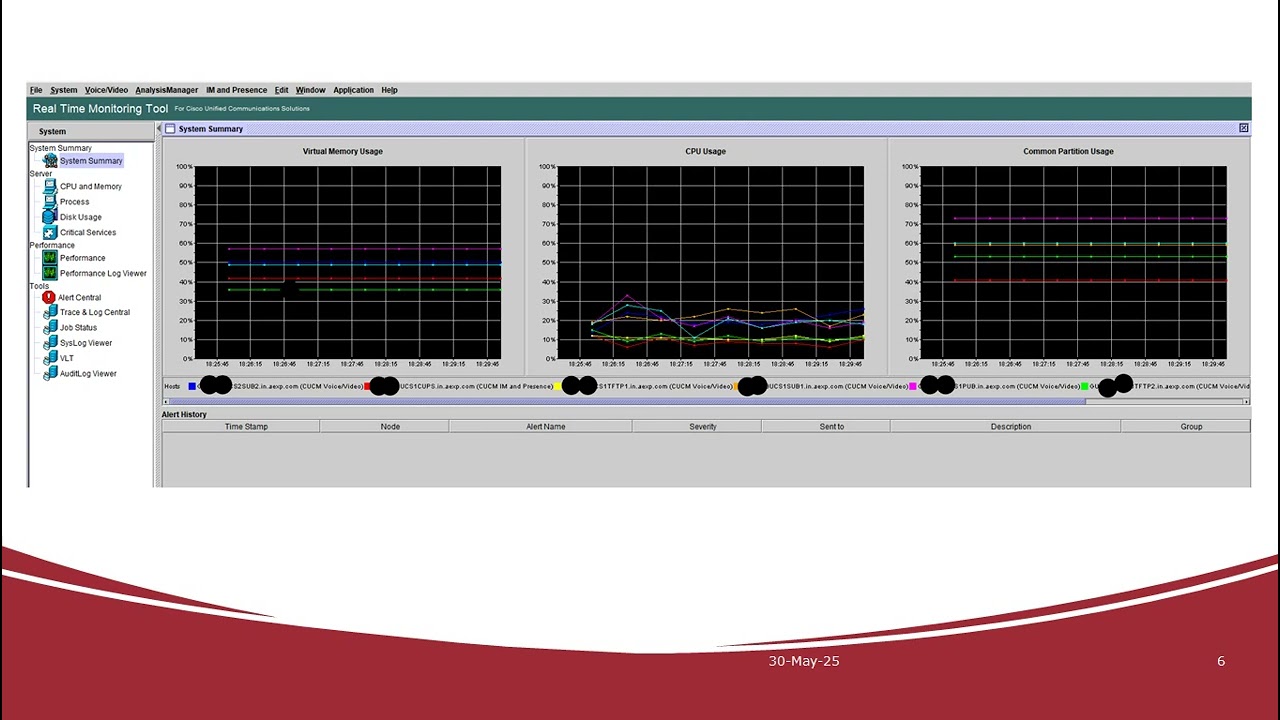Click the magenta S1PUB host legend swatch
1280x720 pixels.
pos(912,386)
